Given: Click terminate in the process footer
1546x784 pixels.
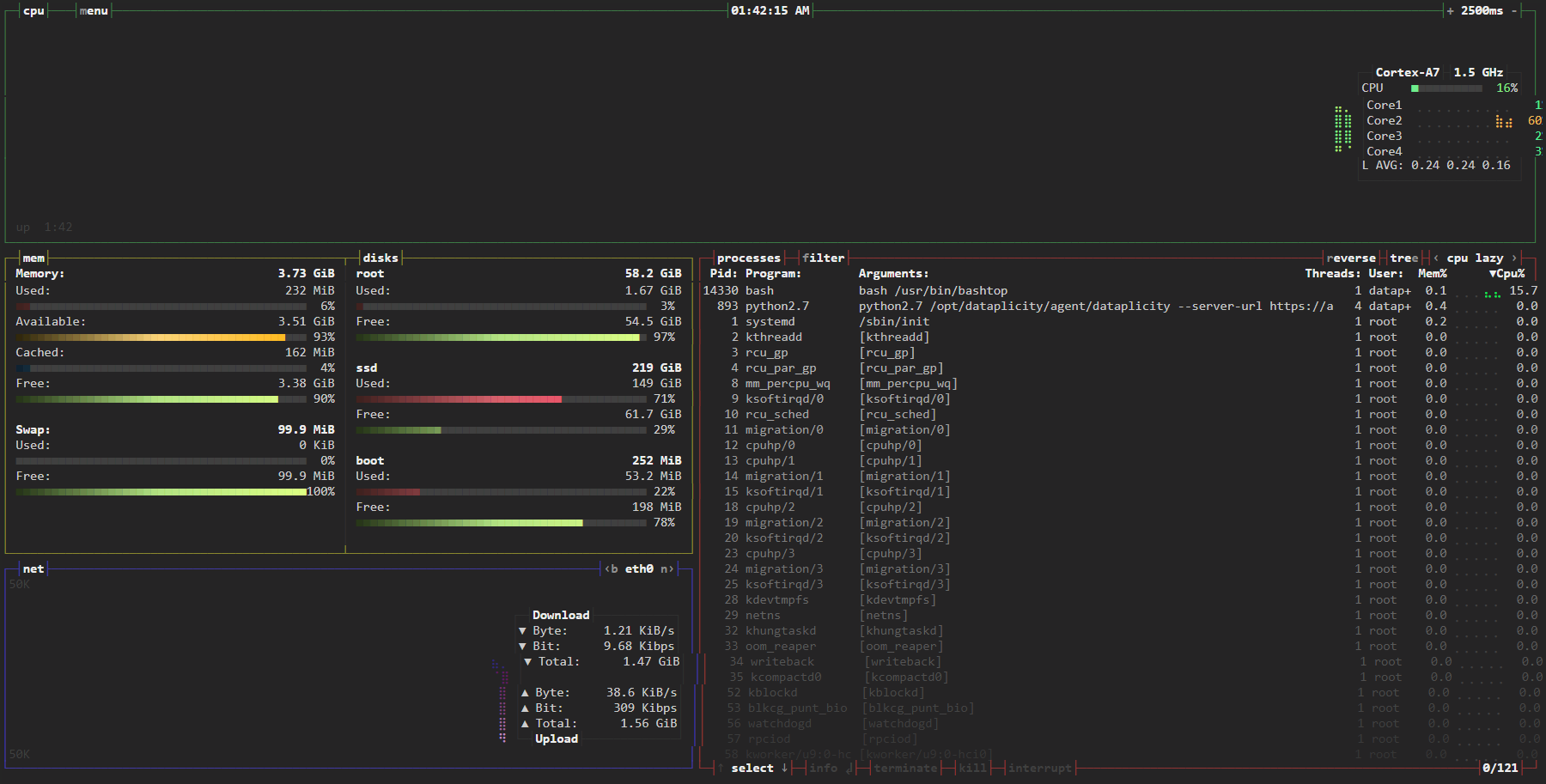Looking at the screenshot, I should click(905, 769).
